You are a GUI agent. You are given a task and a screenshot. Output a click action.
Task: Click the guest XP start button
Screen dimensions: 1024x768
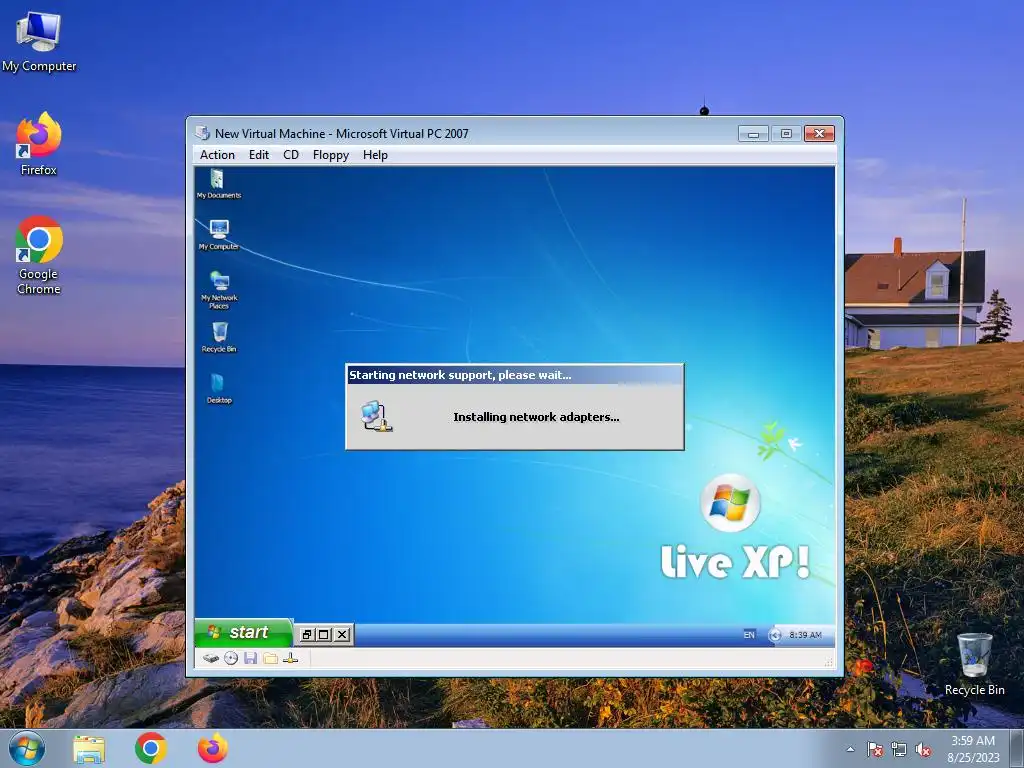[x=244, y=632]
